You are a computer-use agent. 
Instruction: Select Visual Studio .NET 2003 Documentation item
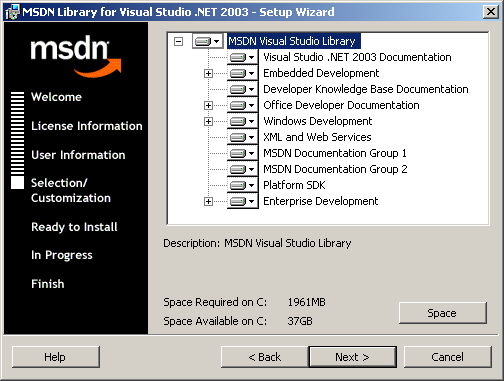click(x=357, y=57)
